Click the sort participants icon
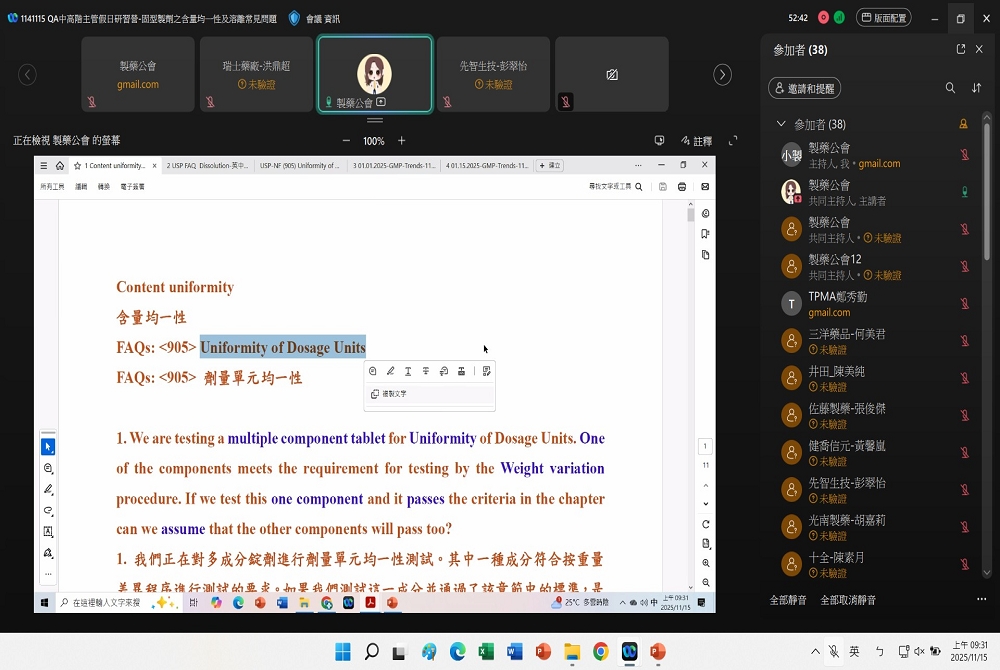The width and height of the screenshot is (1000, 670). pos(977,88)
